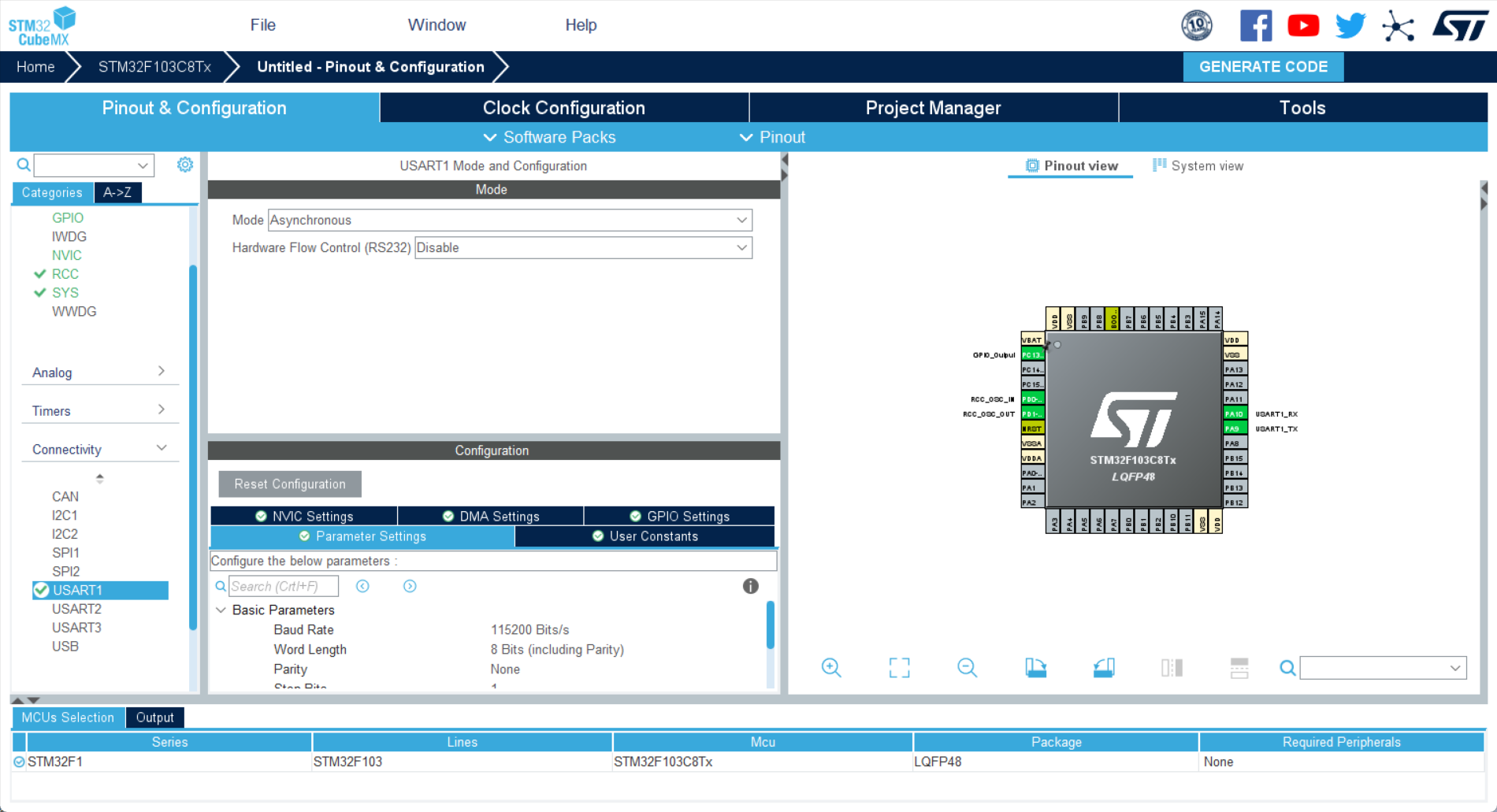This screenshot has height=812, width=1497.
Task: Open the Twitter link icon
Action: click(1350, 25)
